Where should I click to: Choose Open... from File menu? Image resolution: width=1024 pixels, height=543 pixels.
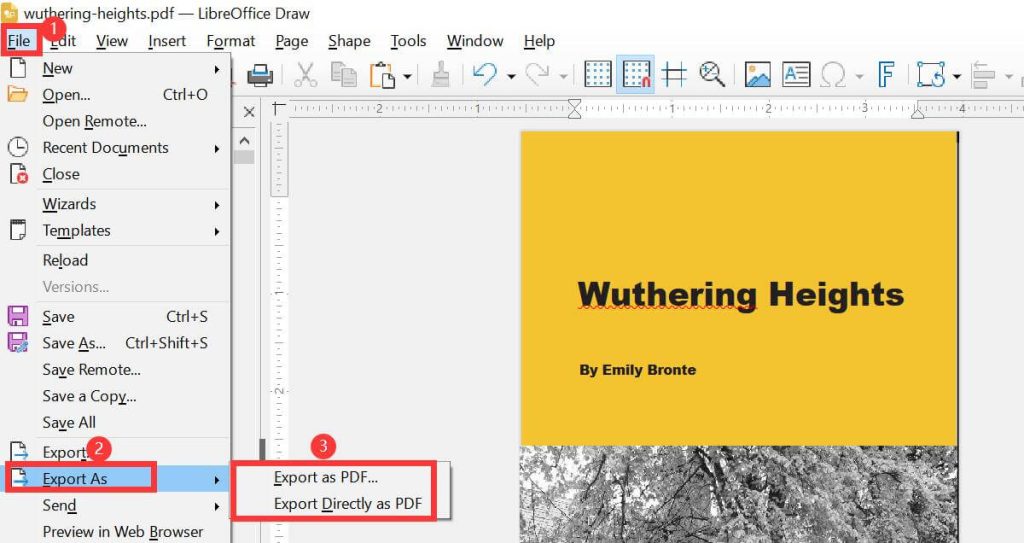(x=116, y=95)
